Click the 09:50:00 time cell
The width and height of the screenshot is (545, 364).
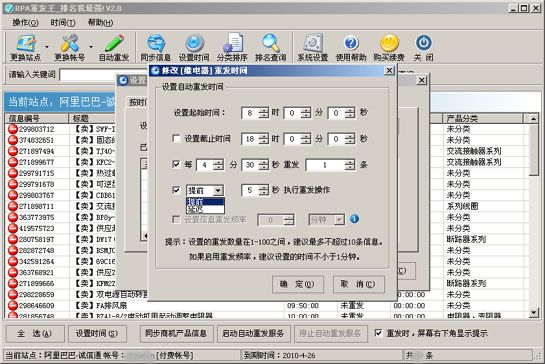pos(302,306)
